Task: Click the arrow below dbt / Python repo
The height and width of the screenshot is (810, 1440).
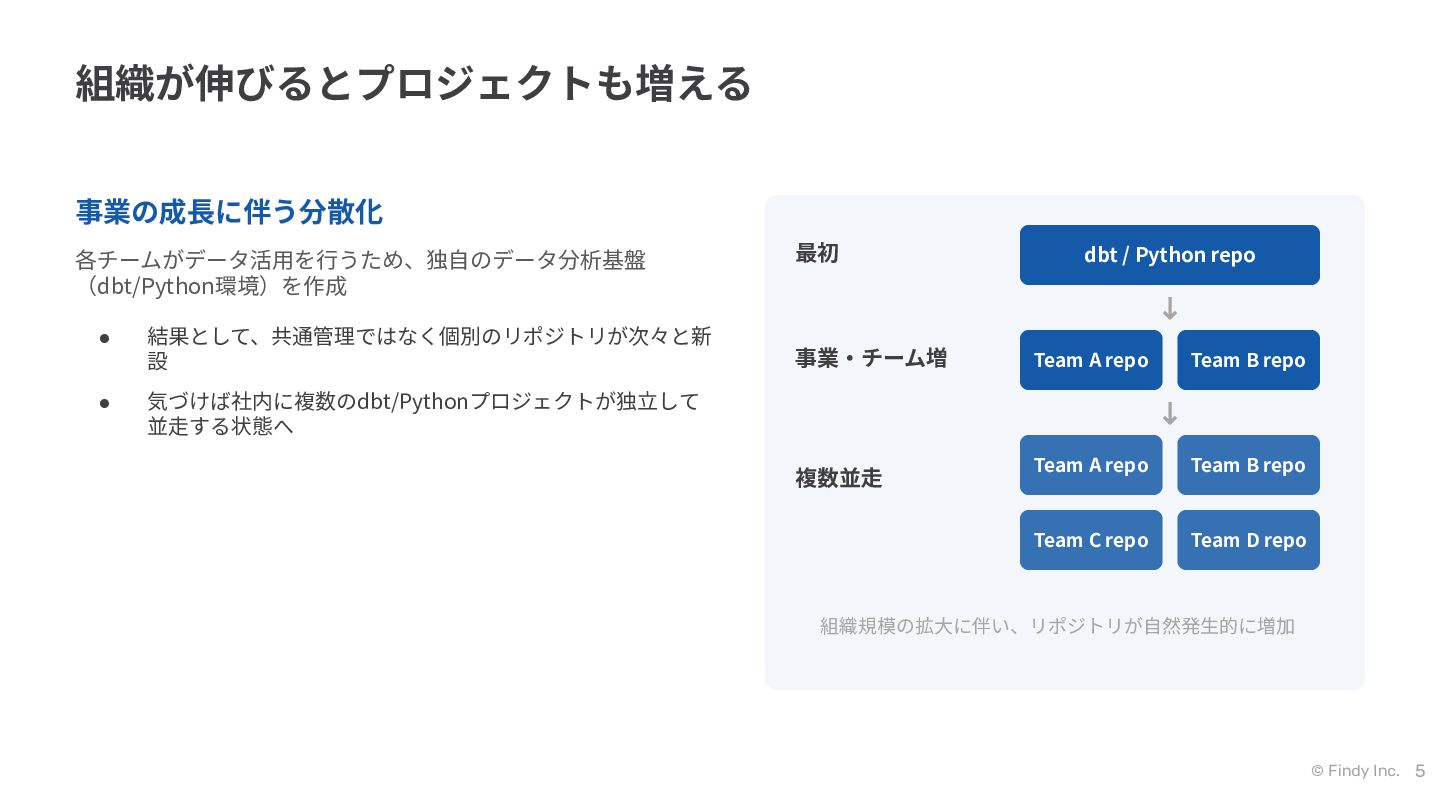Action: tap(1170, 308)
